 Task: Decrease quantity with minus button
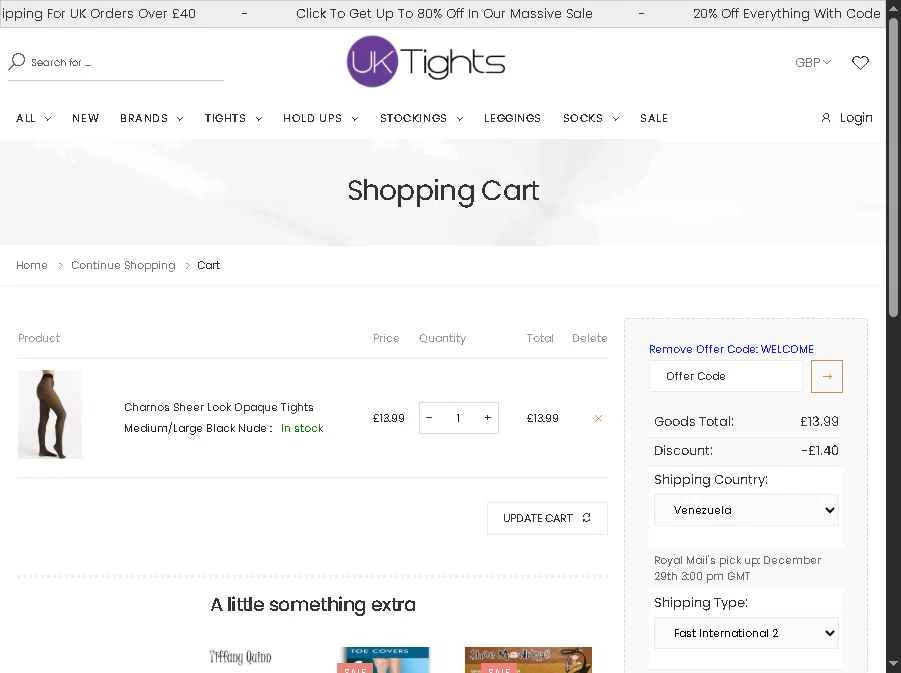[x=429, y=418]
